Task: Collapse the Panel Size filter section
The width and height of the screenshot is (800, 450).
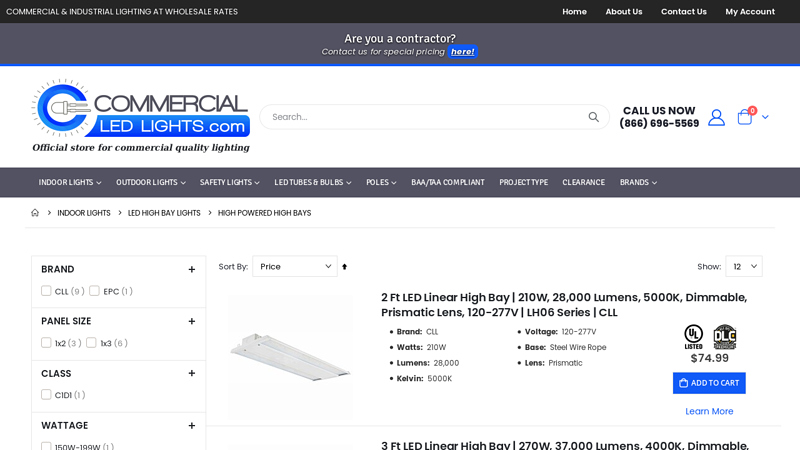Action: (x=191, y=321)
